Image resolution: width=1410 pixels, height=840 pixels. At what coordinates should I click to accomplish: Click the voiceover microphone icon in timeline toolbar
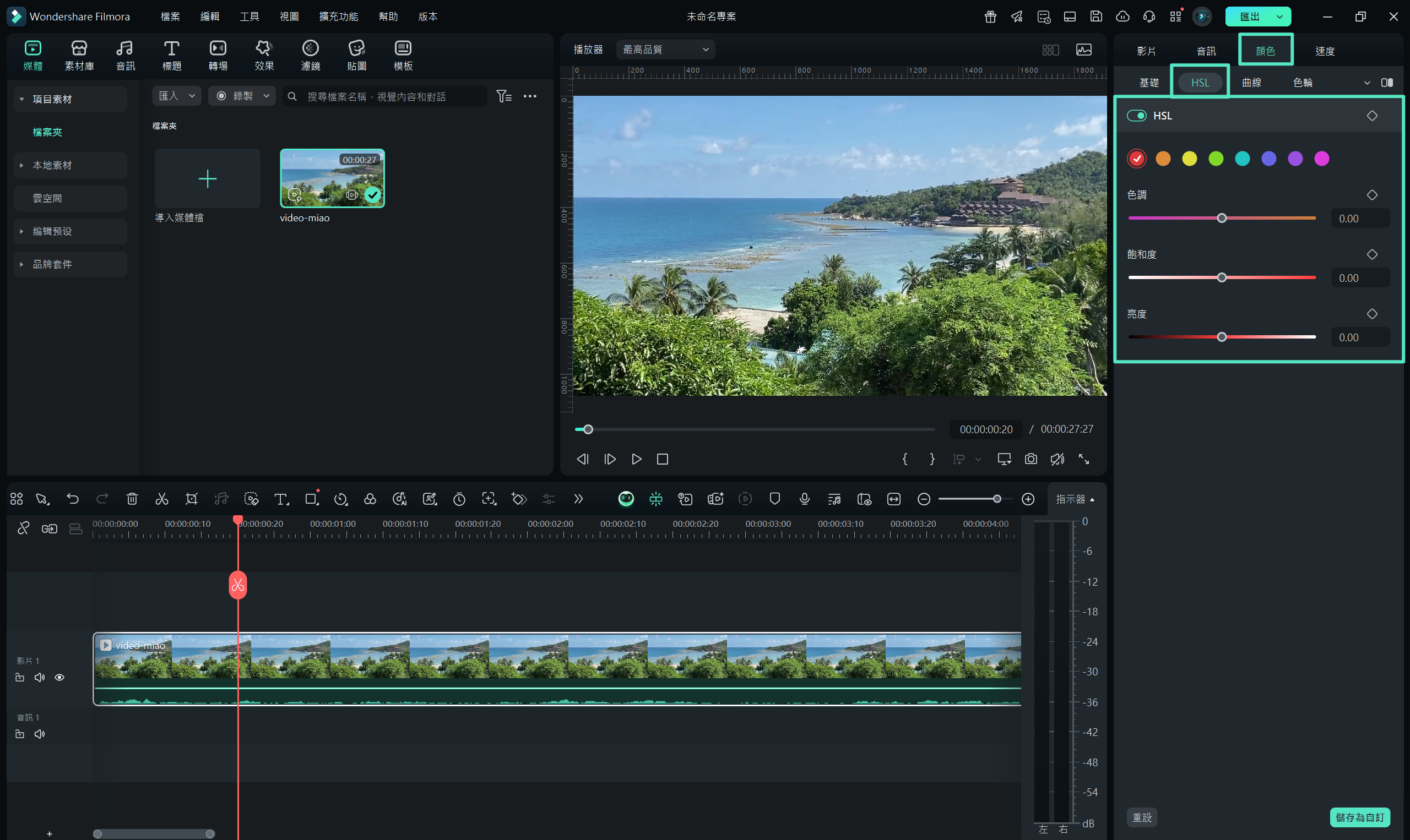pos(804,499)
